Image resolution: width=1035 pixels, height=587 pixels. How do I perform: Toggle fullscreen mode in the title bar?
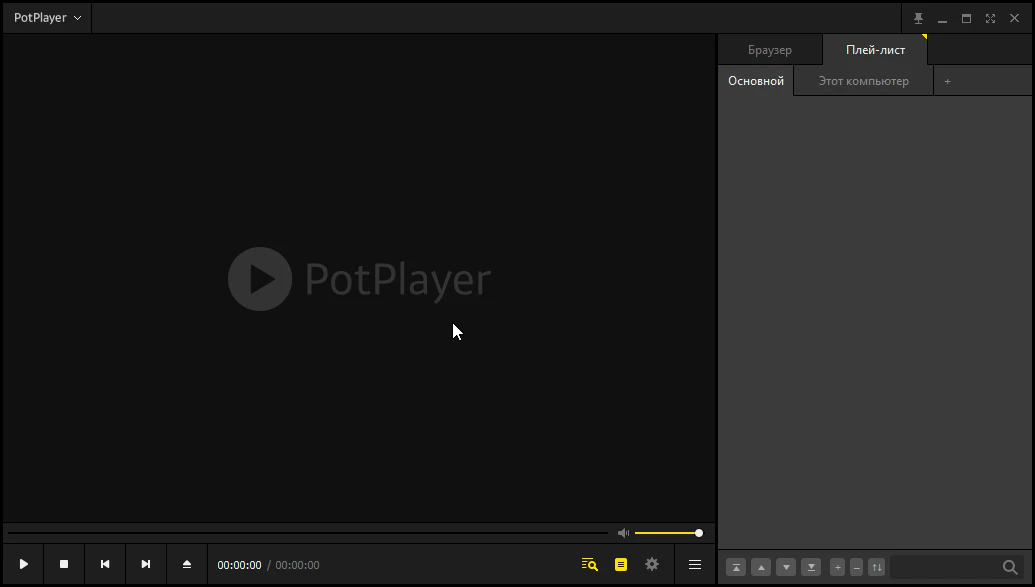click(x=990, y=18)
